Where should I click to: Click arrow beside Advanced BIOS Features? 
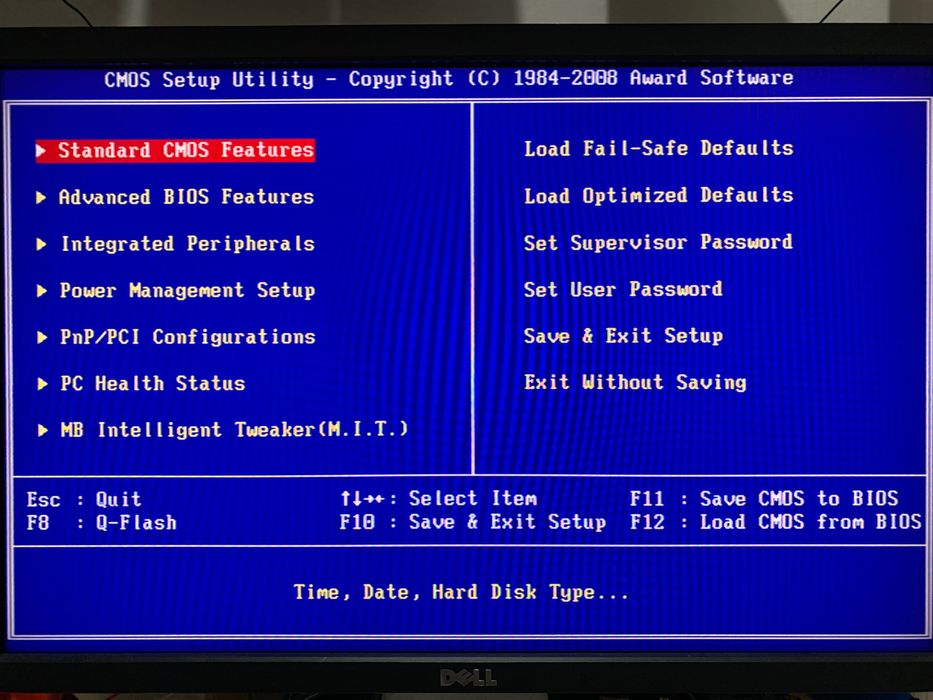coord(41,197)
